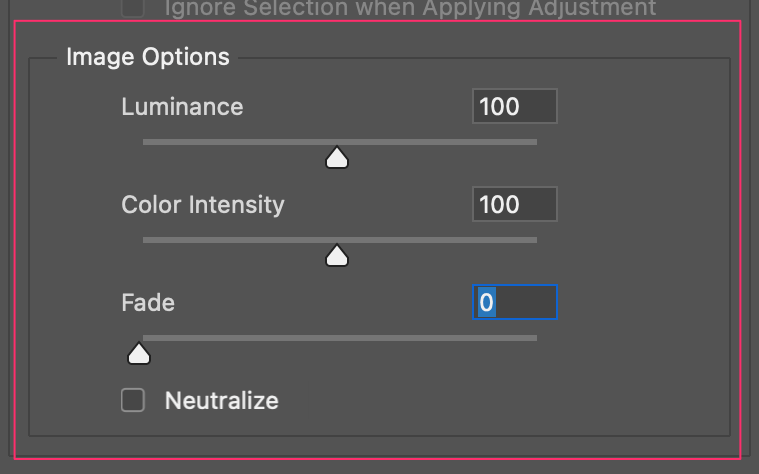
Task: Click the Color Intensity label text
Action: pos(203,204)
